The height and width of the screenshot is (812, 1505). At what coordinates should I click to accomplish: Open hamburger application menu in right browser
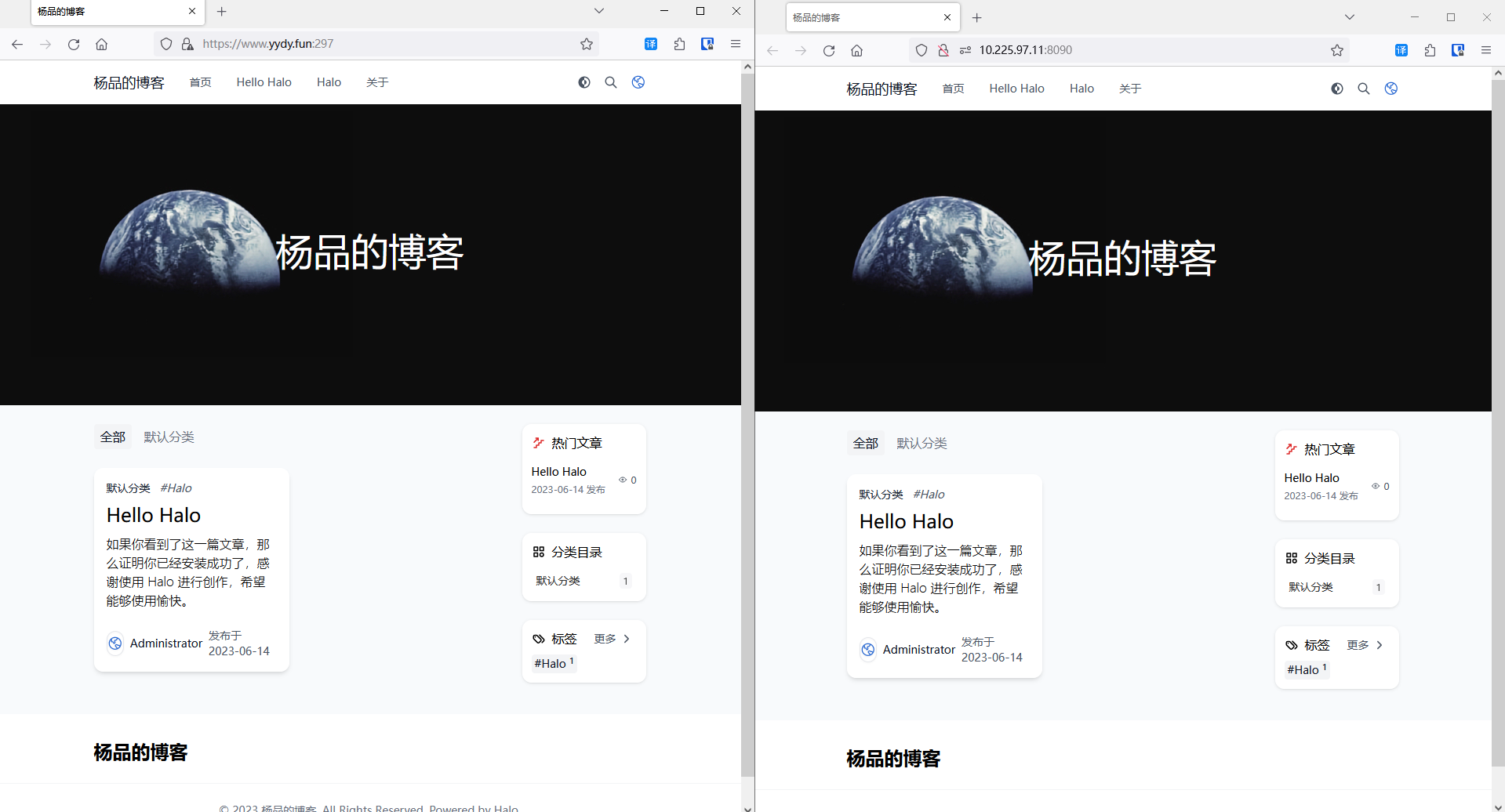click(1486, 50)
